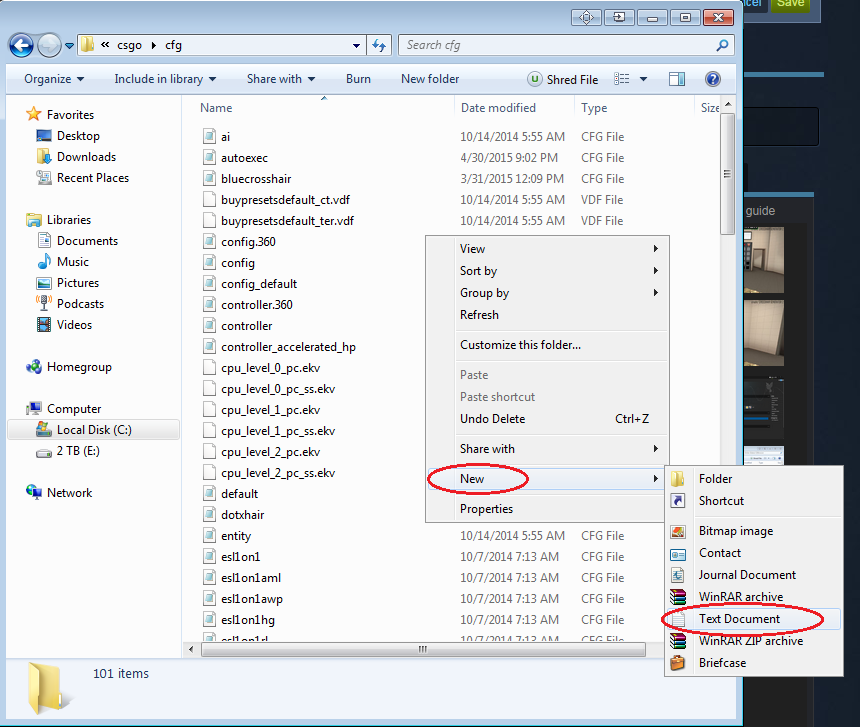Create a new Journal Document
Screen dimensions: 860x727
pyautogui.click(x=754, y=575)
